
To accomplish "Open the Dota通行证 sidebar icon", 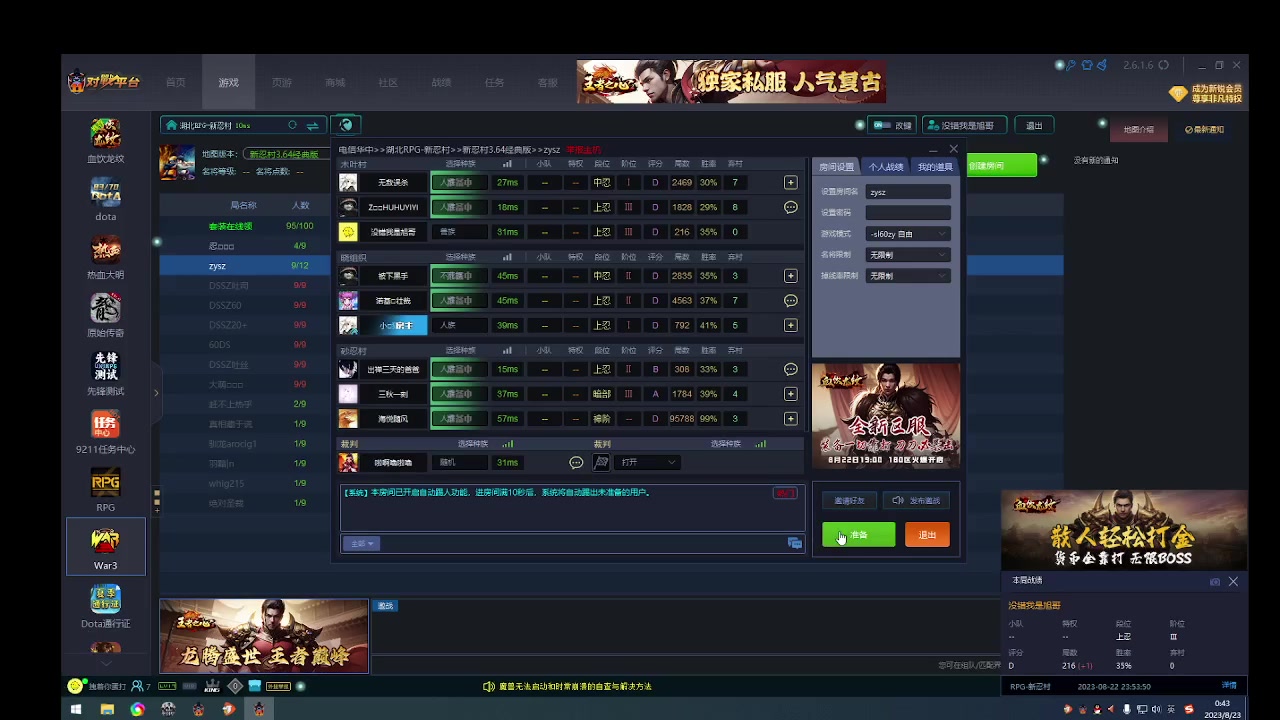I will pos(105,606).
